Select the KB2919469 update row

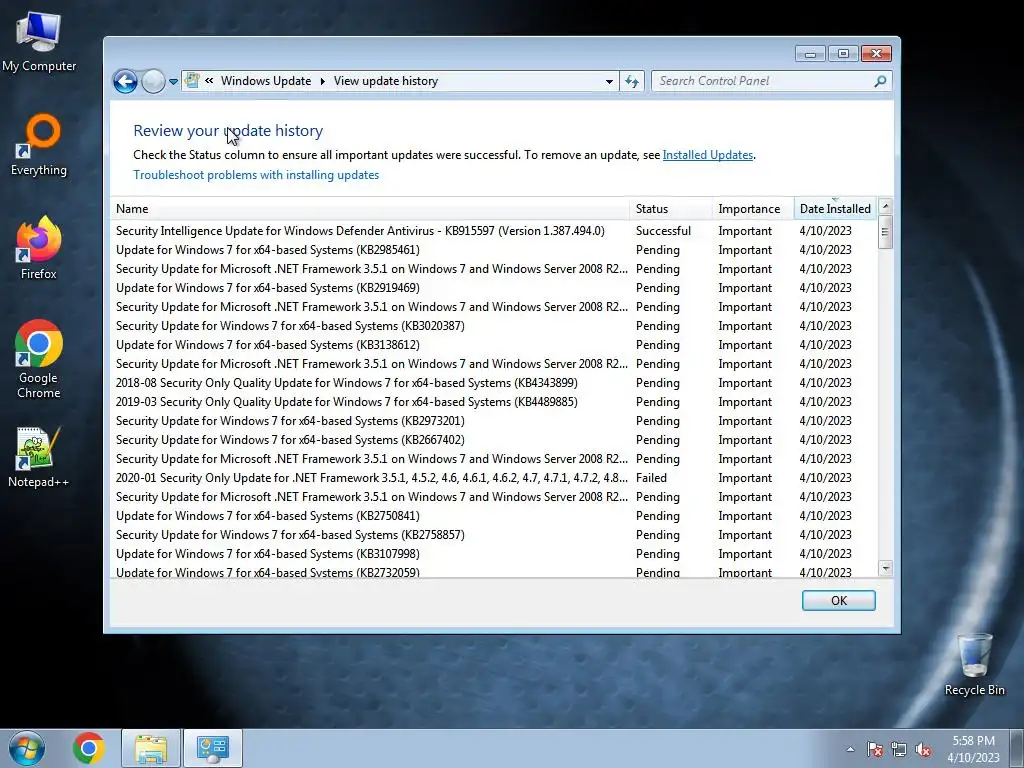494,287
